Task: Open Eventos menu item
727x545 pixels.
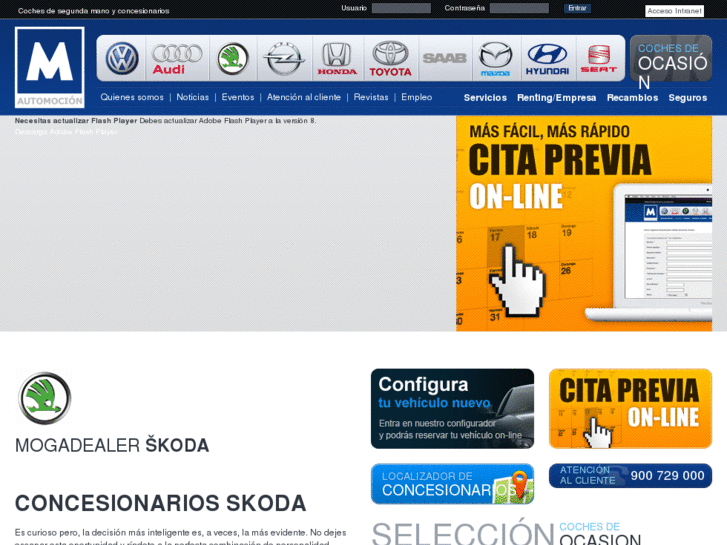Action: pos(238,97)
